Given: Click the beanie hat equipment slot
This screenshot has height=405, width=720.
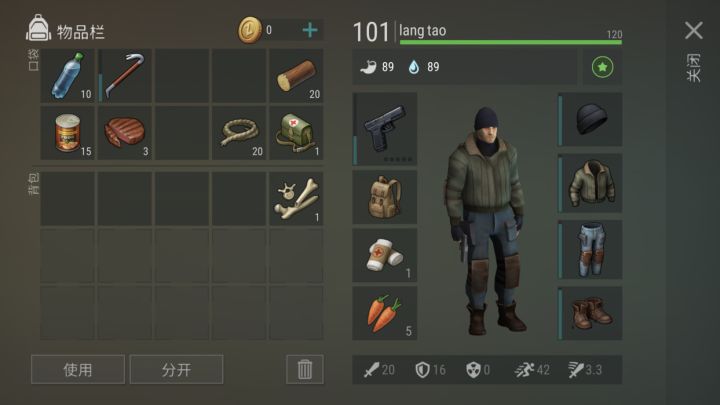Looking at the screenshot, I should pos(590,119).
